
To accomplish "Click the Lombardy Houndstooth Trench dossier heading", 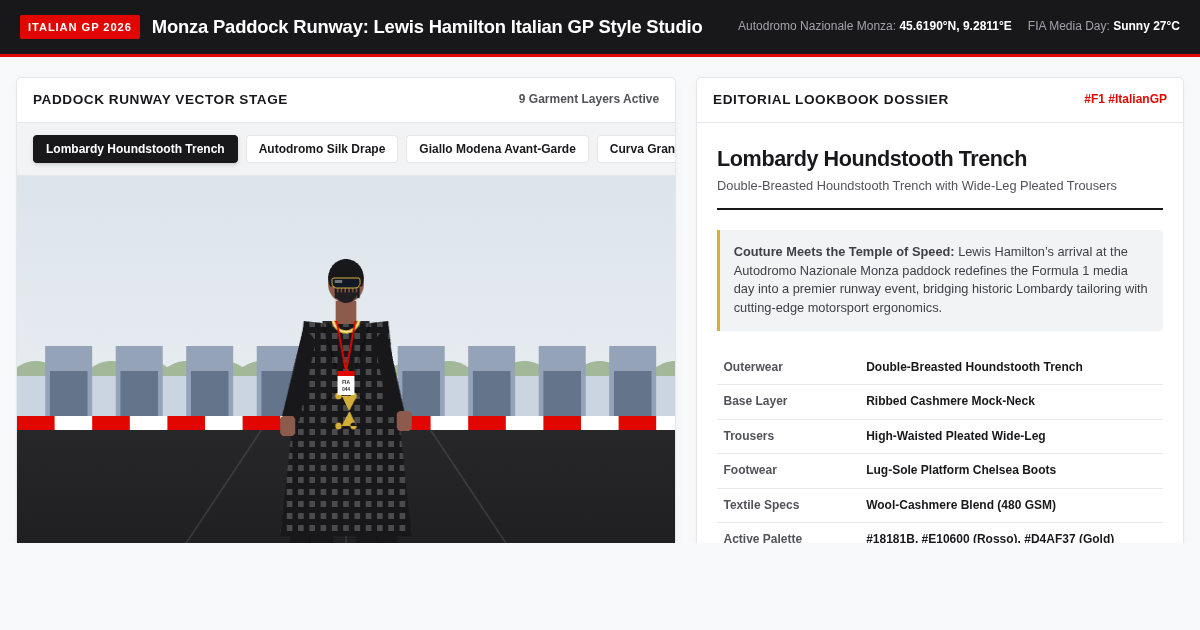I will click(872, 159).
